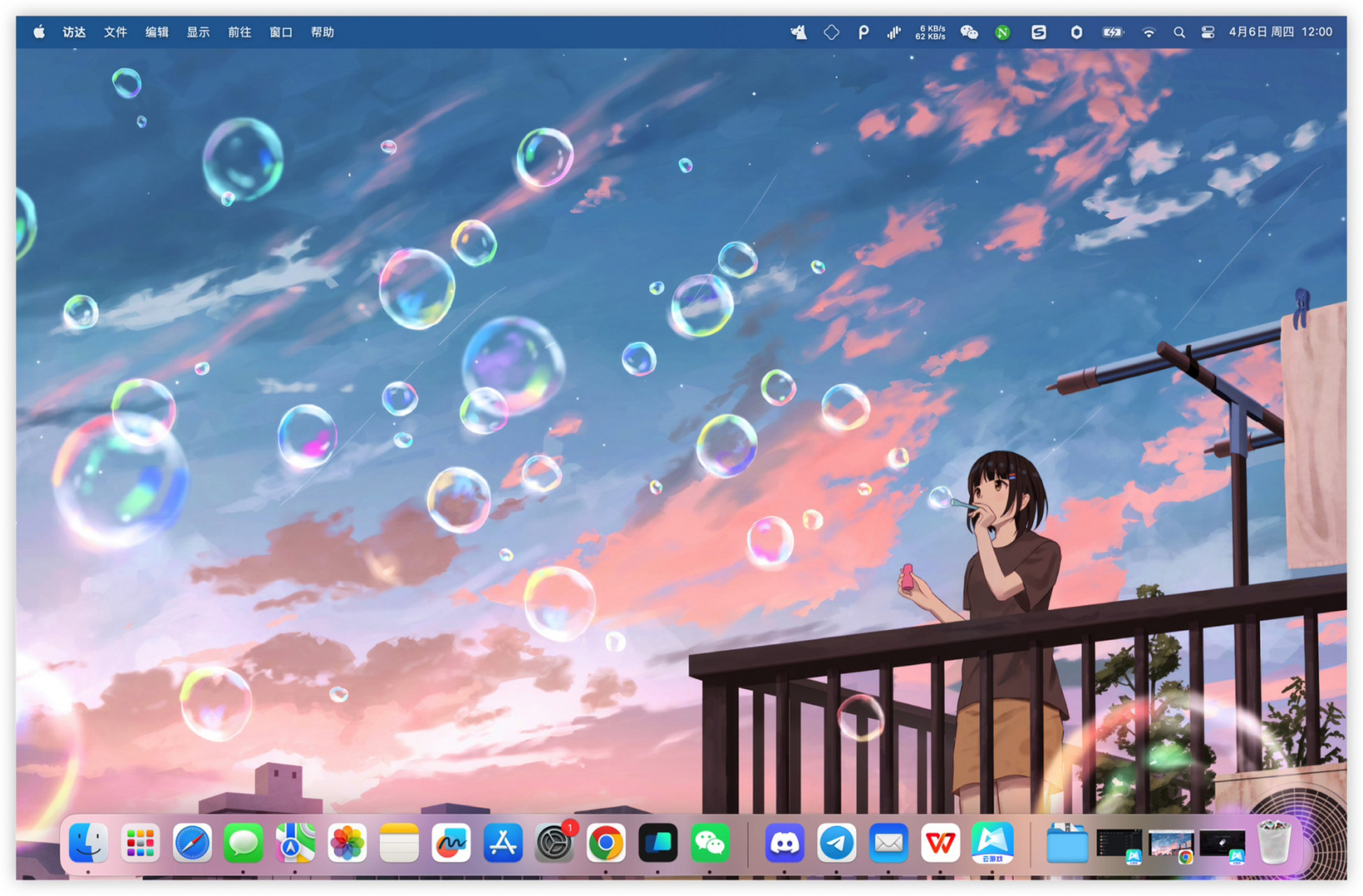Click the P-shaped menu bar icon
Image resolution: width=1363 pixels, height=896 pixels.
863,32
